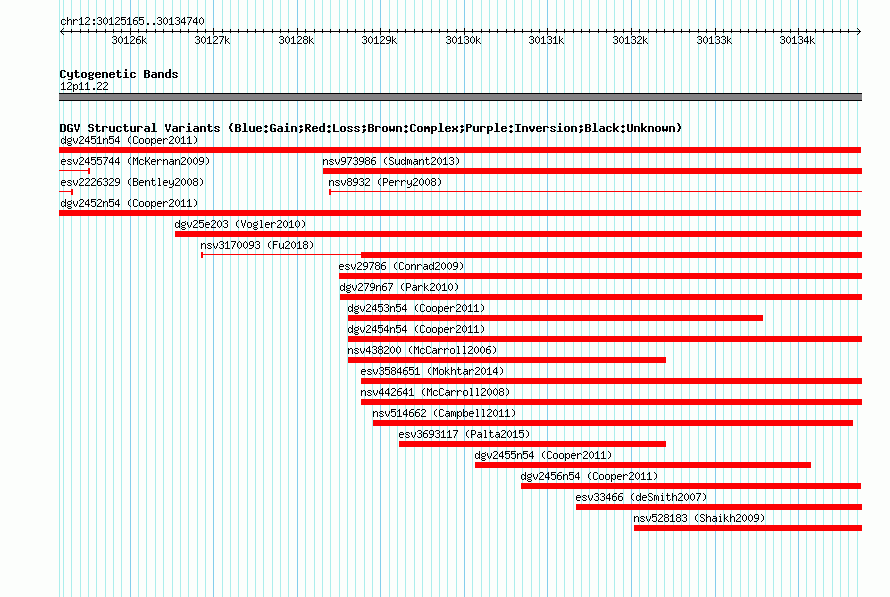Click the 30128k ruler position
The height and width of the screenshot is (597, 890).
296,40
